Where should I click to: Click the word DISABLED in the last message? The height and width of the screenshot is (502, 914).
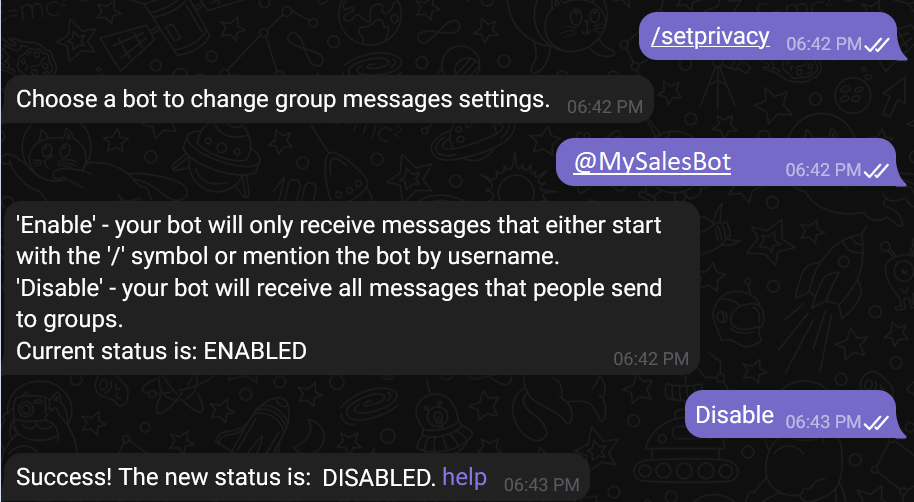pyautogui.click(x=378, y=477)
